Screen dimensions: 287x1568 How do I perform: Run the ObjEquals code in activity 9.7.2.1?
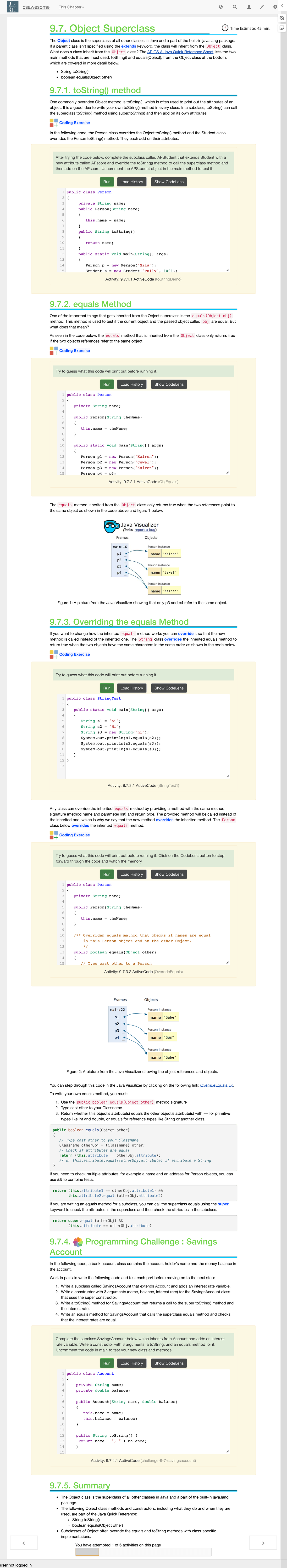[x=106, y=384]
